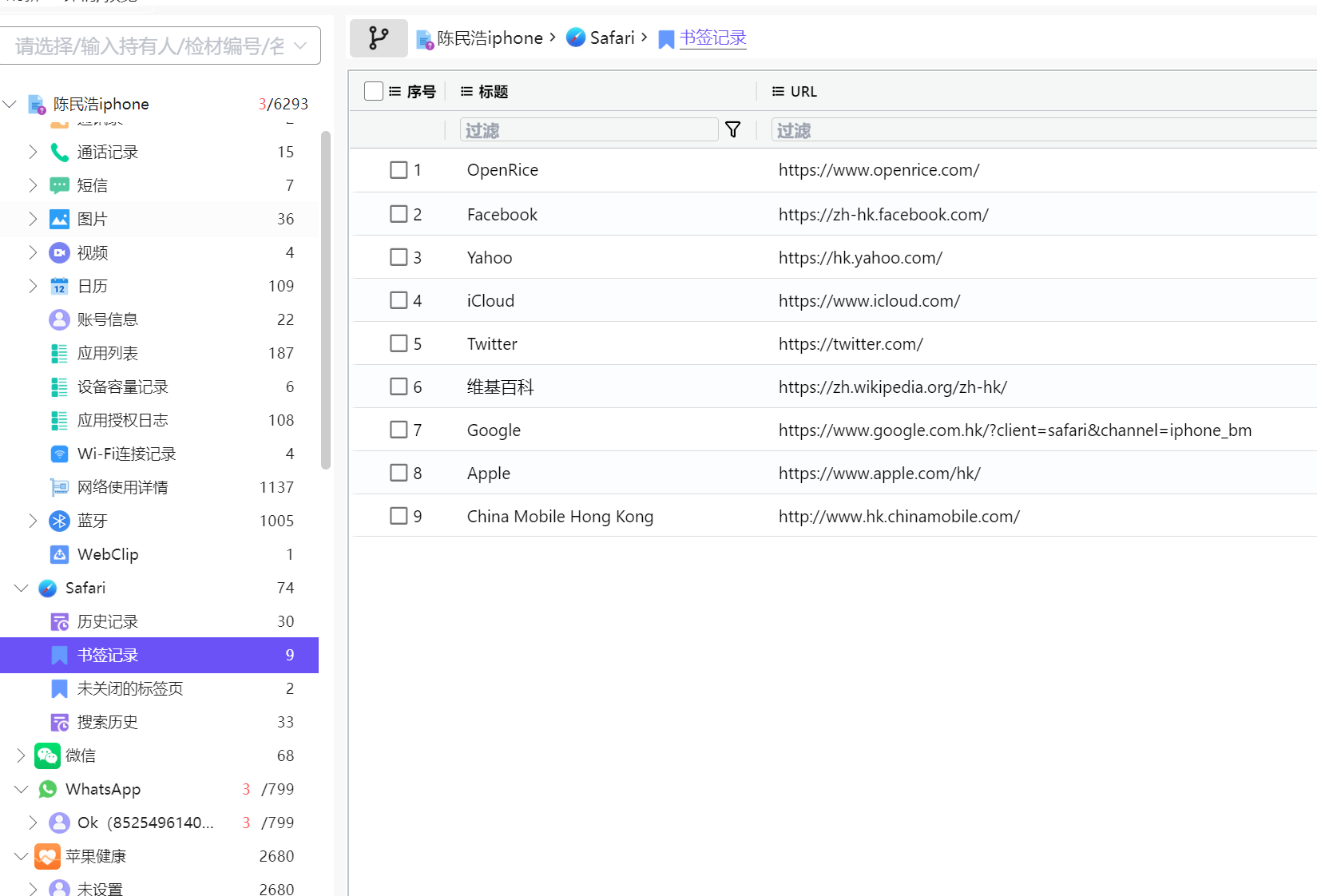Click the list icon for 应用列表

[x=59, y=353]
